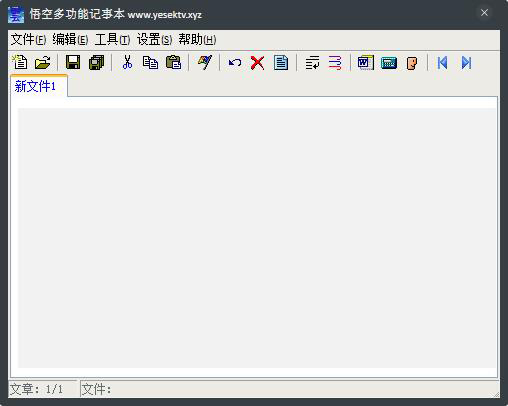Open a file with the folder icon
Viewport: 508px width, 406px height.
43,62
